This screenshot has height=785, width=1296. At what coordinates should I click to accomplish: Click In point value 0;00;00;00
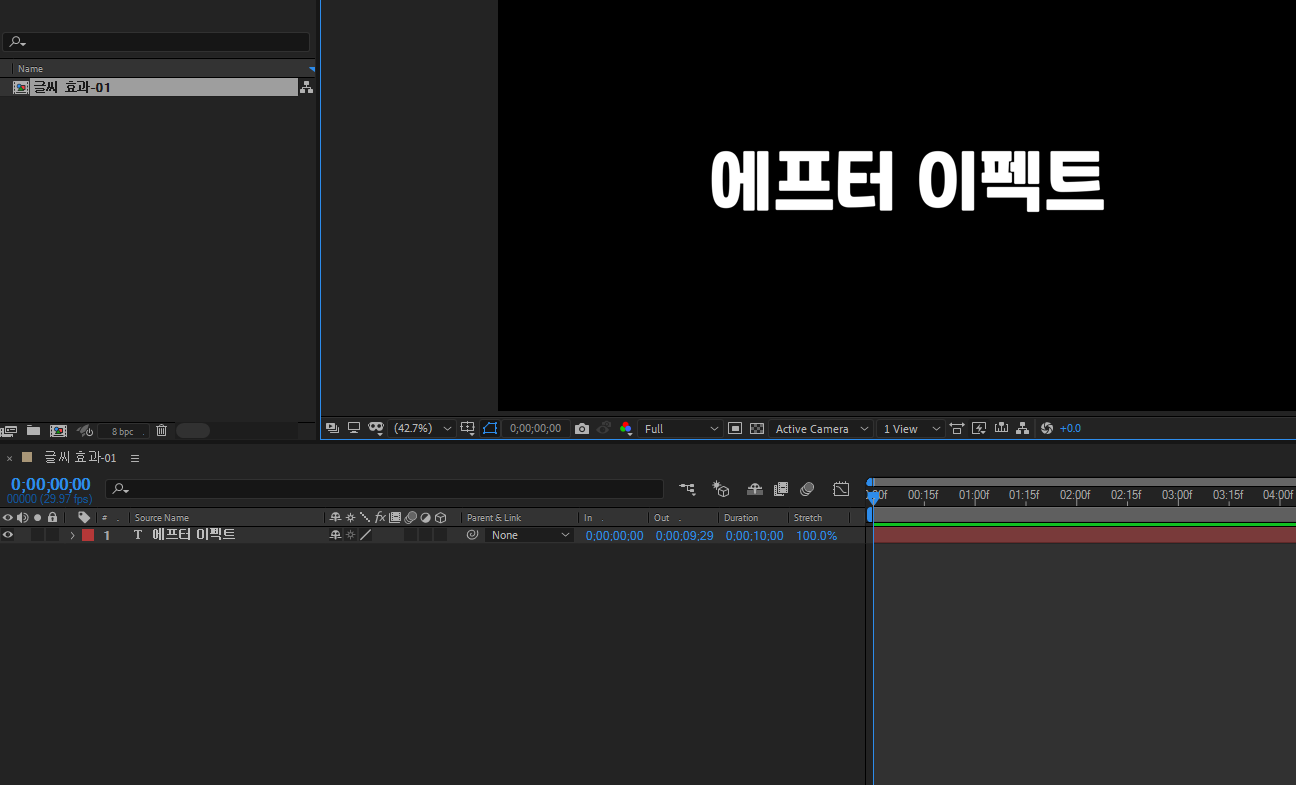[614, 535]
